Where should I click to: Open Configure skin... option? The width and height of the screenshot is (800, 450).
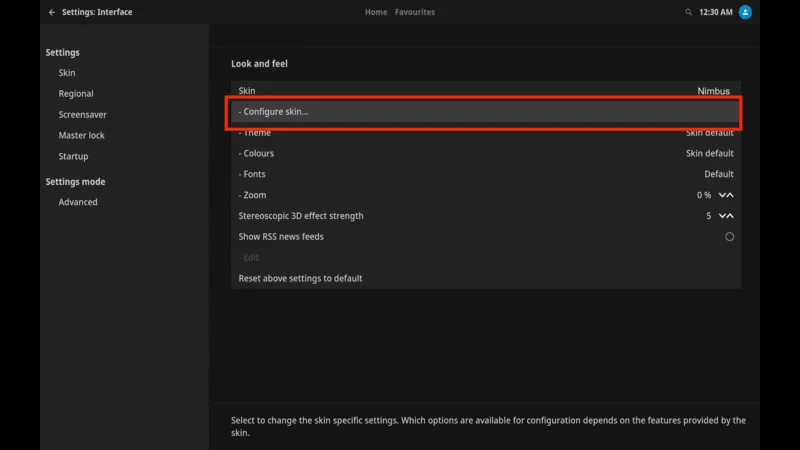486,112
